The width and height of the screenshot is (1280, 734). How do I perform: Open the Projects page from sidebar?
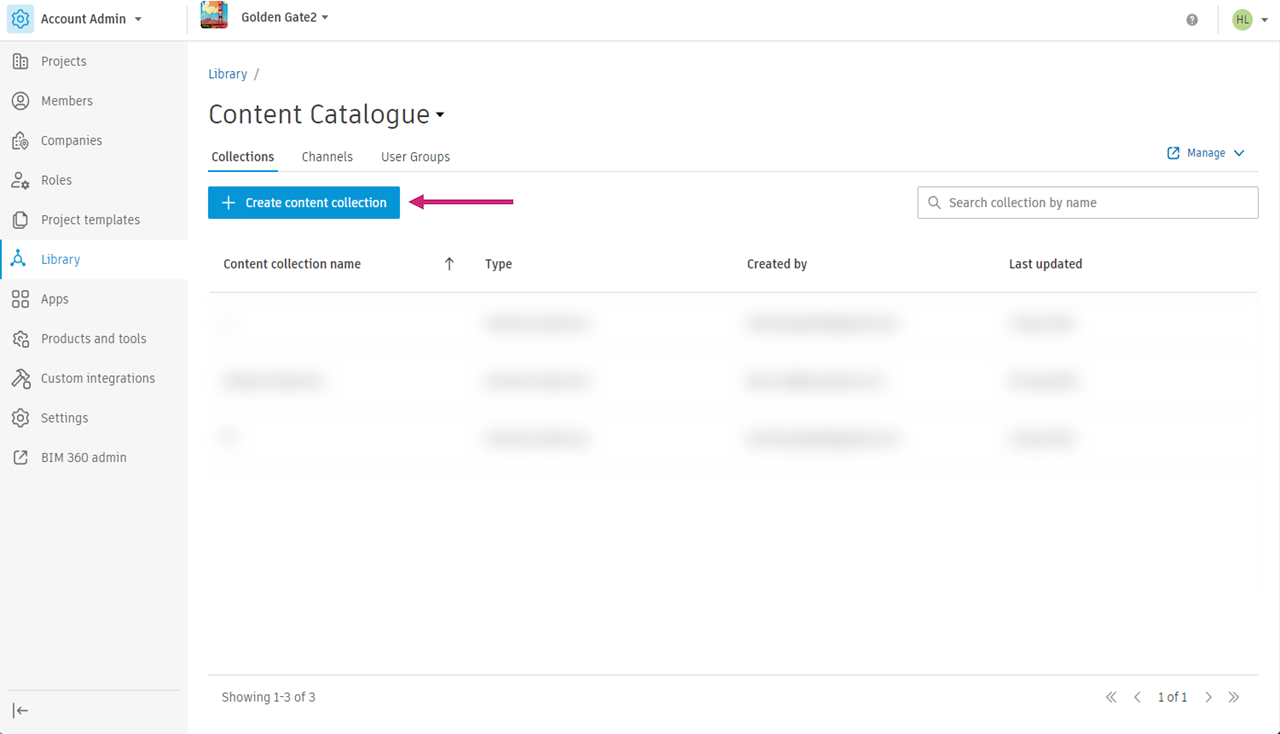63,61
